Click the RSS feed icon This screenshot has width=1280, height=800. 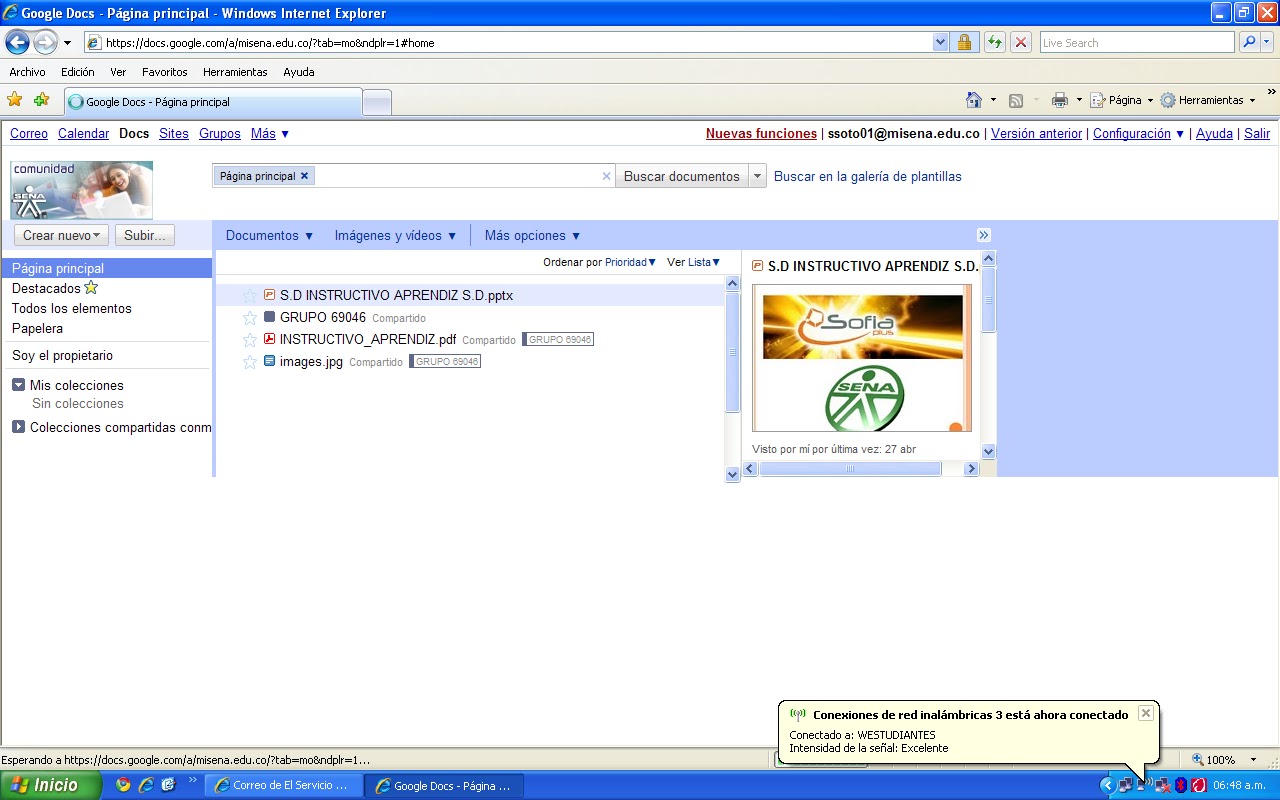point(1015,100)
